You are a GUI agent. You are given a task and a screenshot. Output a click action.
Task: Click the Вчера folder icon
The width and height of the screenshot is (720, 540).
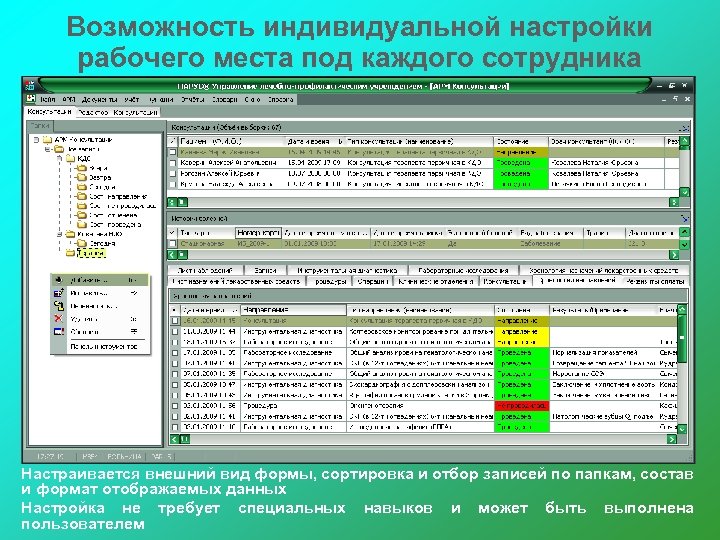82,168
